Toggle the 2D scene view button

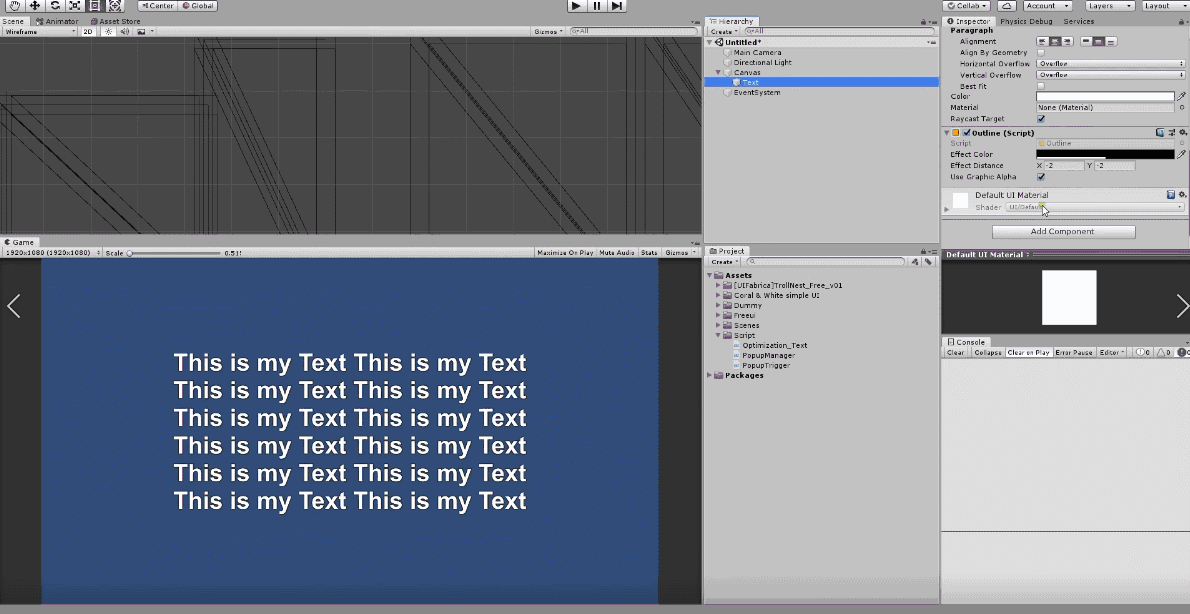(88, 32)
